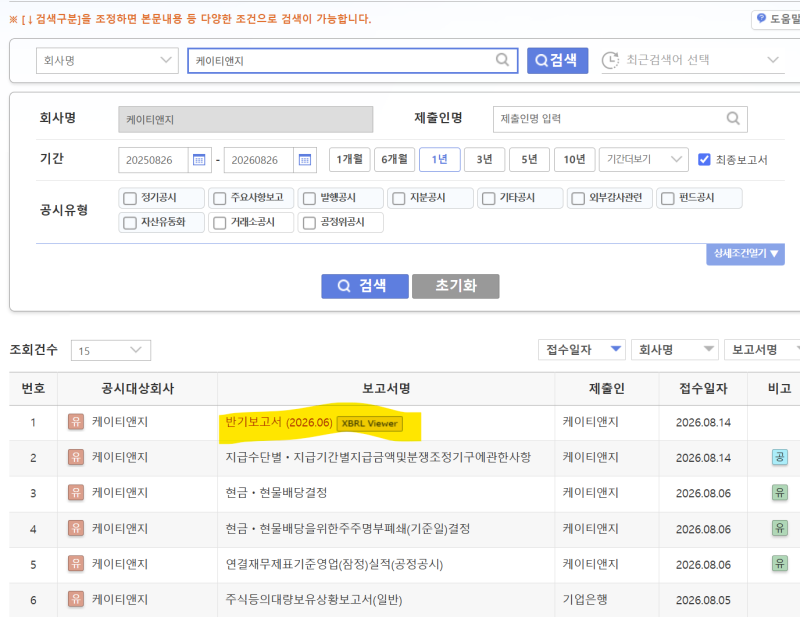Click the 공 remark badge in row 2
This screenshot has height=617, width=800.
coord(779,457)
